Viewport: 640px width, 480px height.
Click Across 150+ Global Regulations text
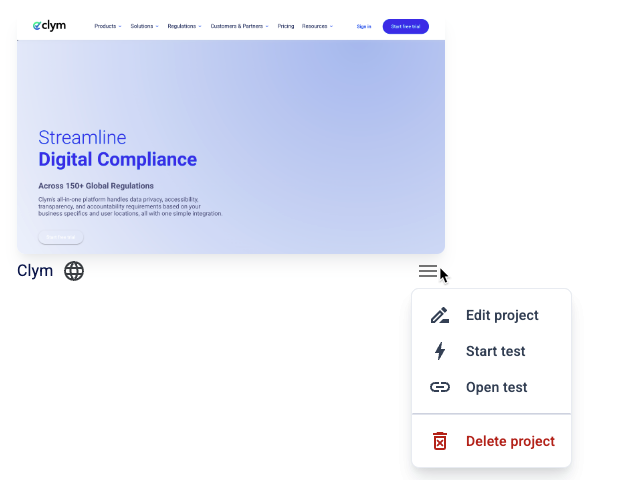[96, 186]
